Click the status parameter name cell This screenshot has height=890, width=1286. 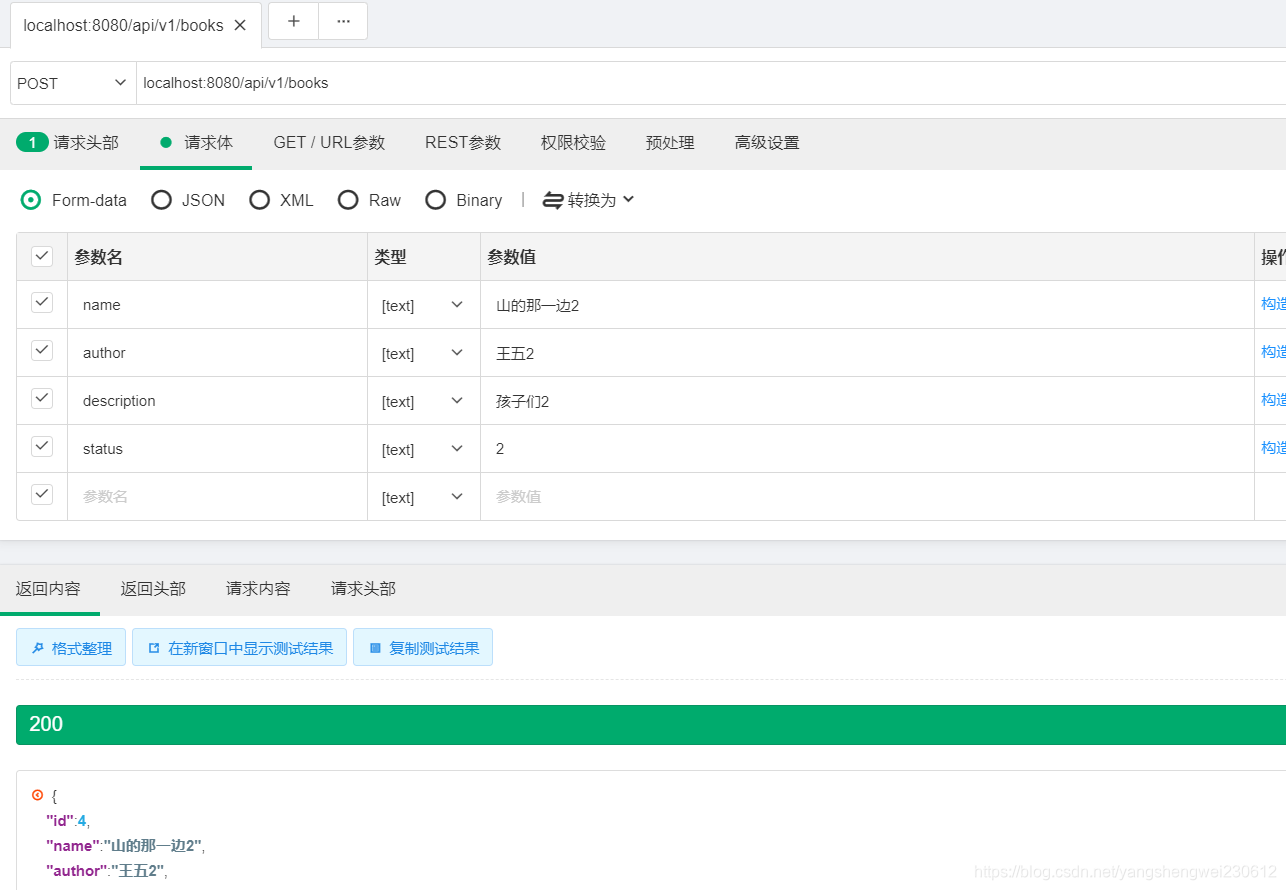pyautogui.click(x=217, y=449)
